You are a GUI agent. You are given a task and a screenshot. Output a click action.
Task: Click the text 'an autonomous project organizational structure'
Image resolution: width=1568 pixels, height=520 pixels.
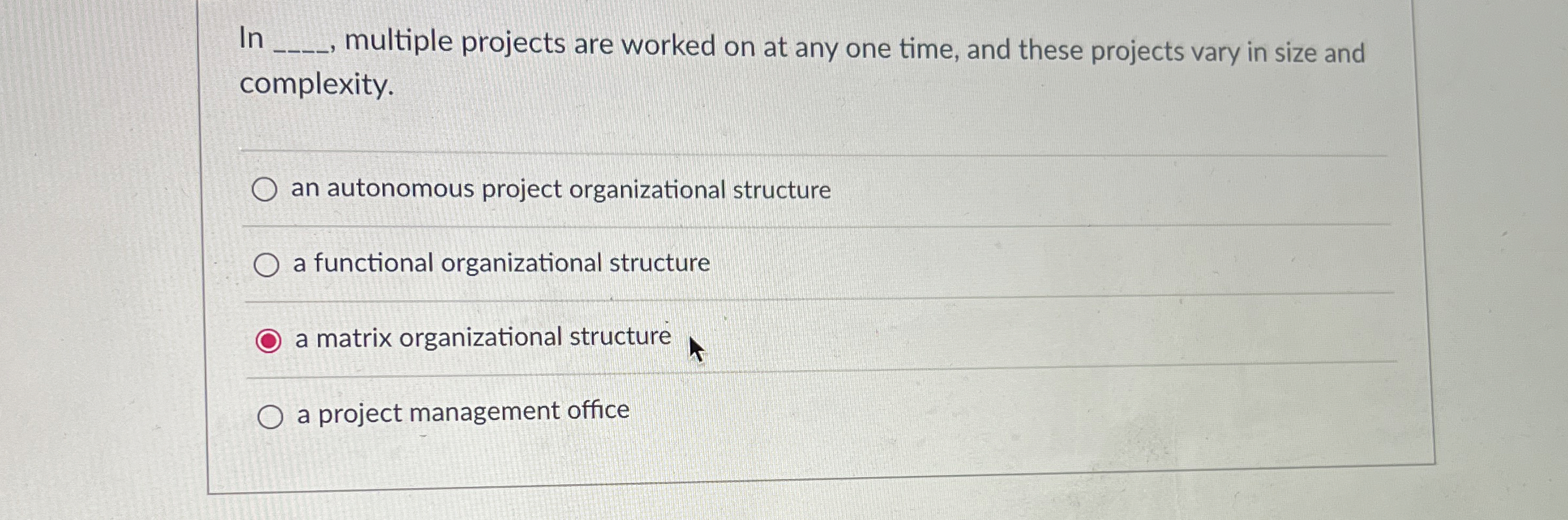pos(561,189)
